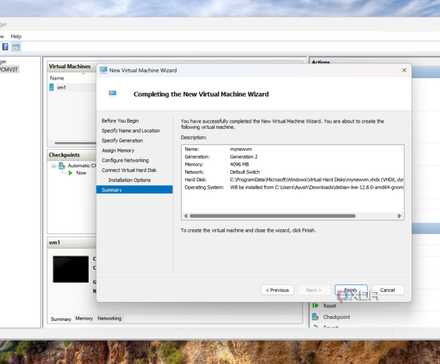Click the console pane toolbar icon beside Help
The height and width of the screenshot is (364, 440).
click(16, 47)
